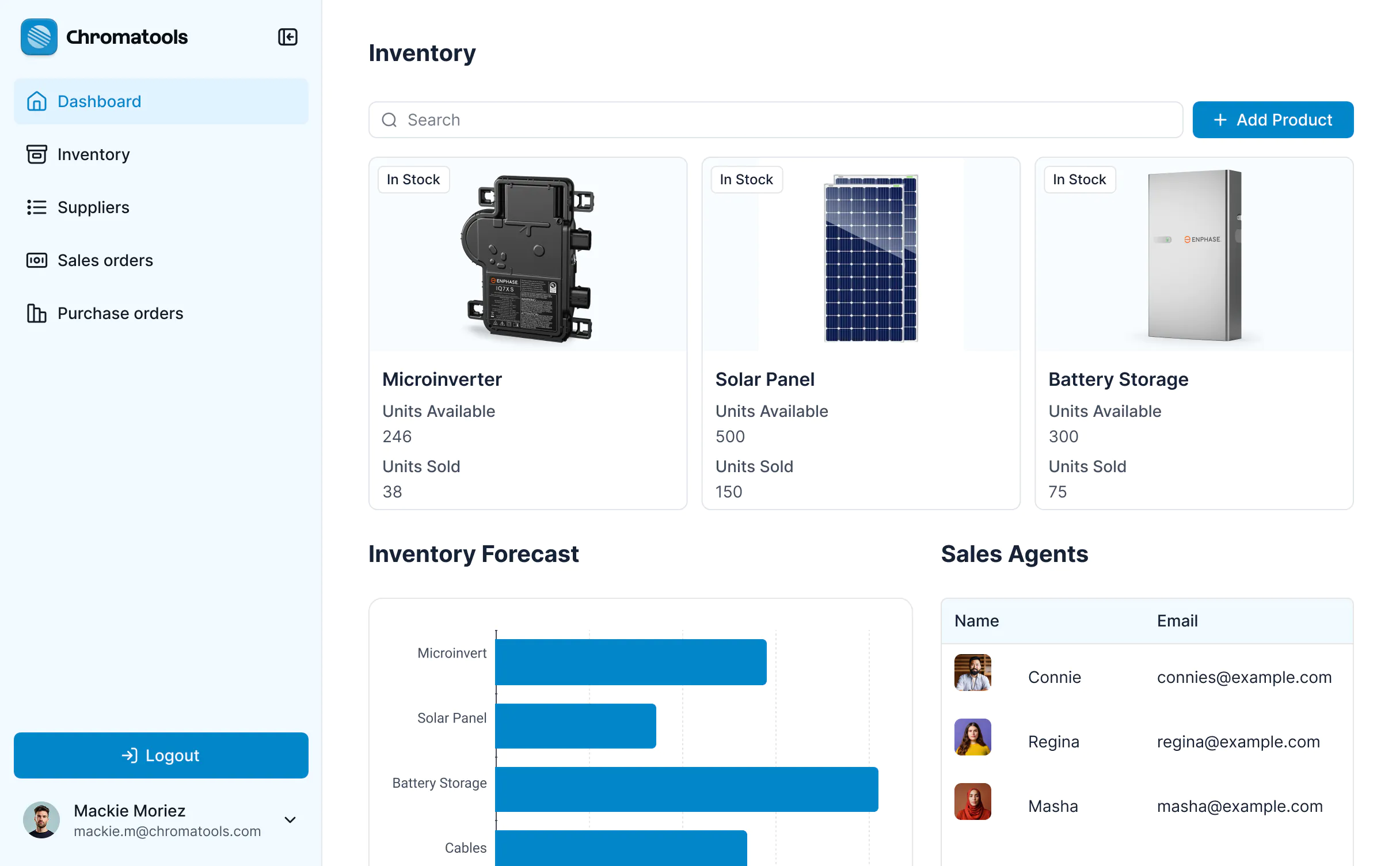Navigate to Suppliers page

coord(93,207)
